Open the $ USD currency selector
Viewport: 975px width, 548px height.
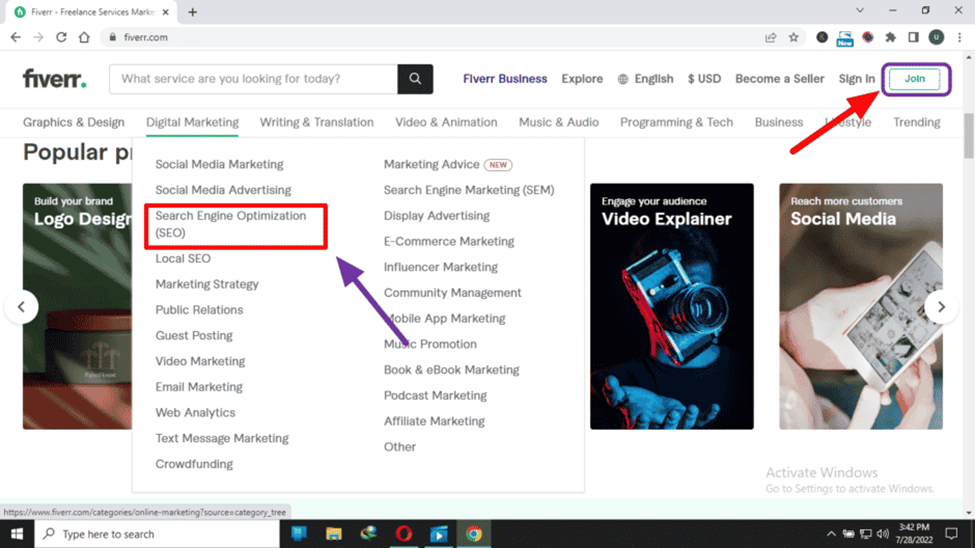704,79
